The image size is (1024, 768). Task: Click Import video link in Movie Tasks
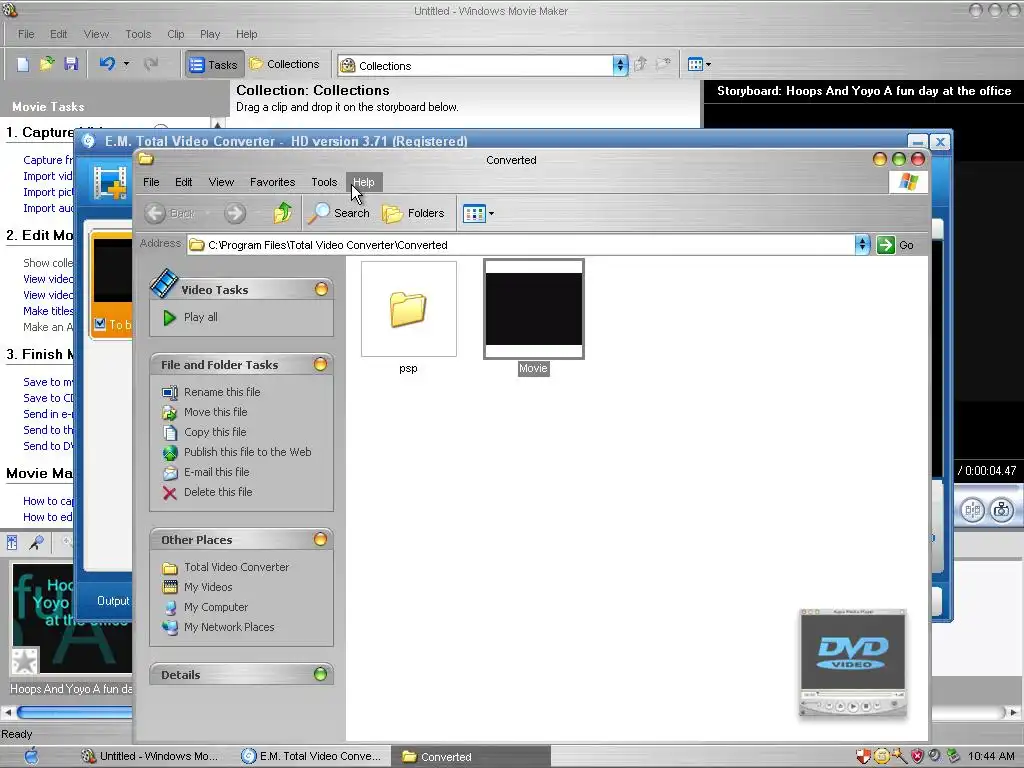pos(48,176)
